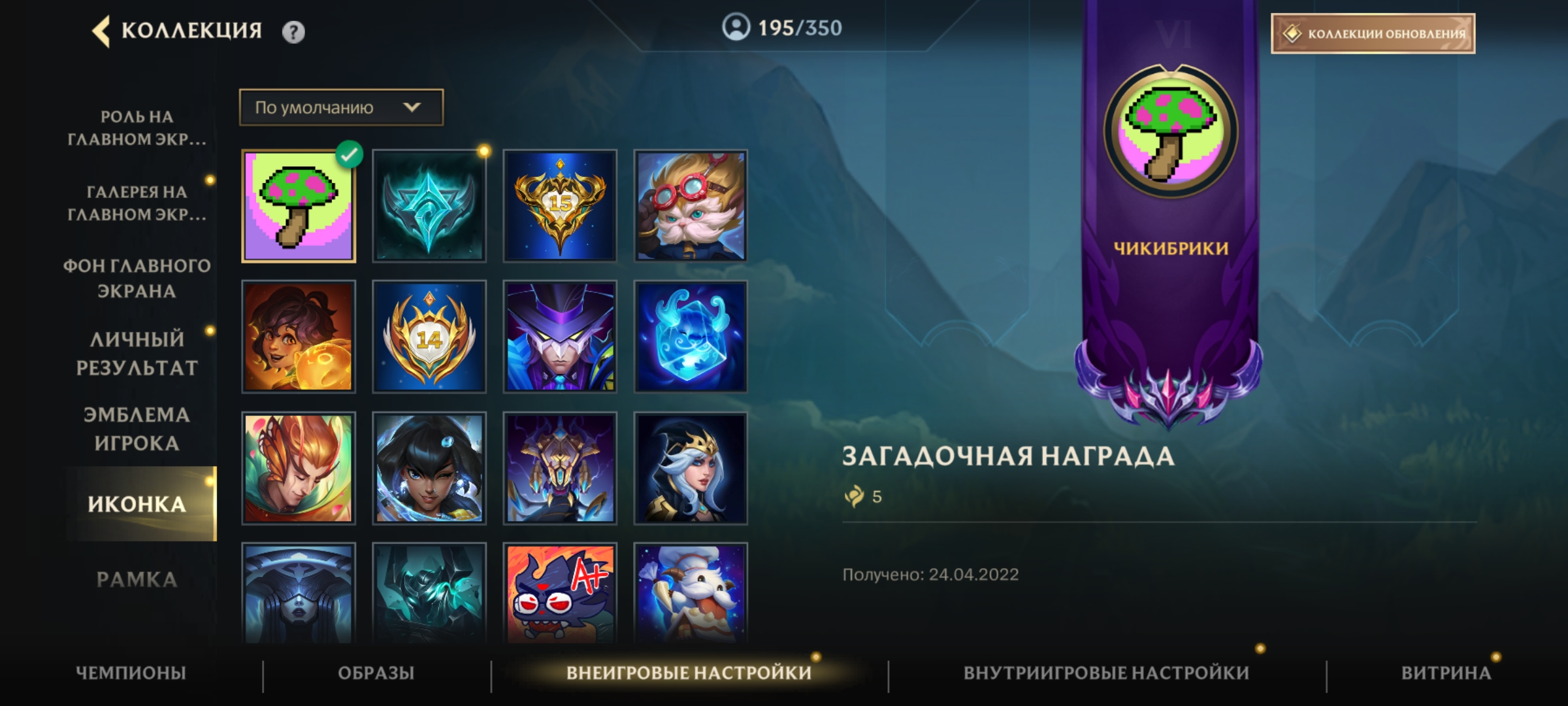This screenshot has width=1568, height=706.
Task: Choose the golden level 15 badge icon
Action: (560, 206)
